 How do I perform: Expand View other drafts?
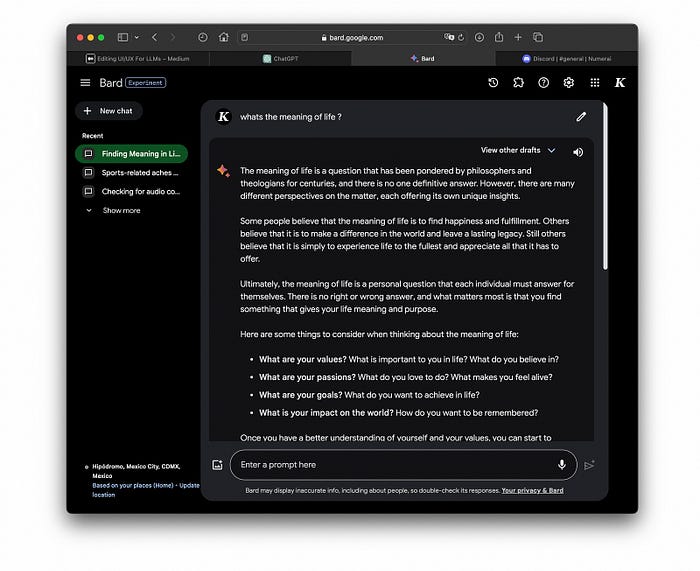tap(518, 150)
